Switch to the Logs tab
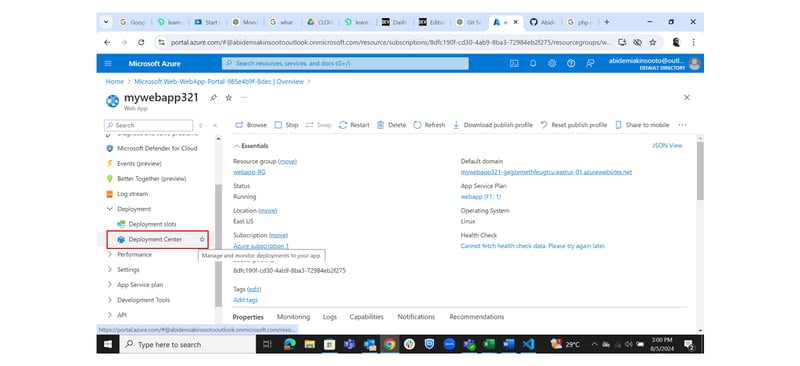The width and height of the screenshot is (800, 366). (330, 317)
